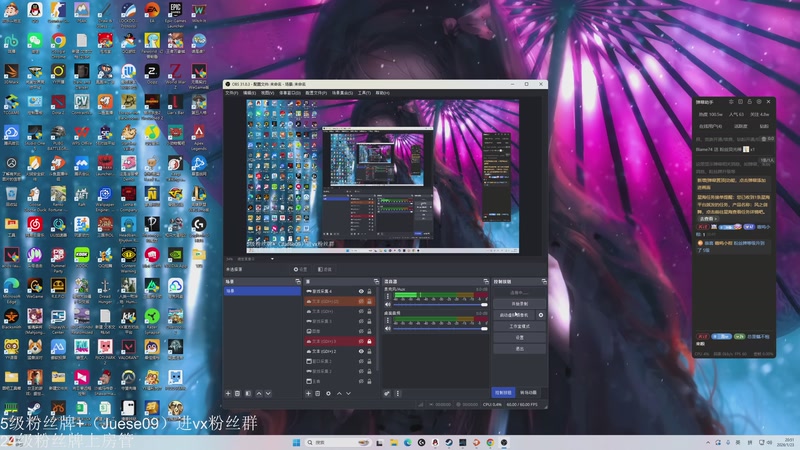Expand the hidden system tray icons chevron
The image size is (800, 450).
pyautogui.click(x=708, y=442)
